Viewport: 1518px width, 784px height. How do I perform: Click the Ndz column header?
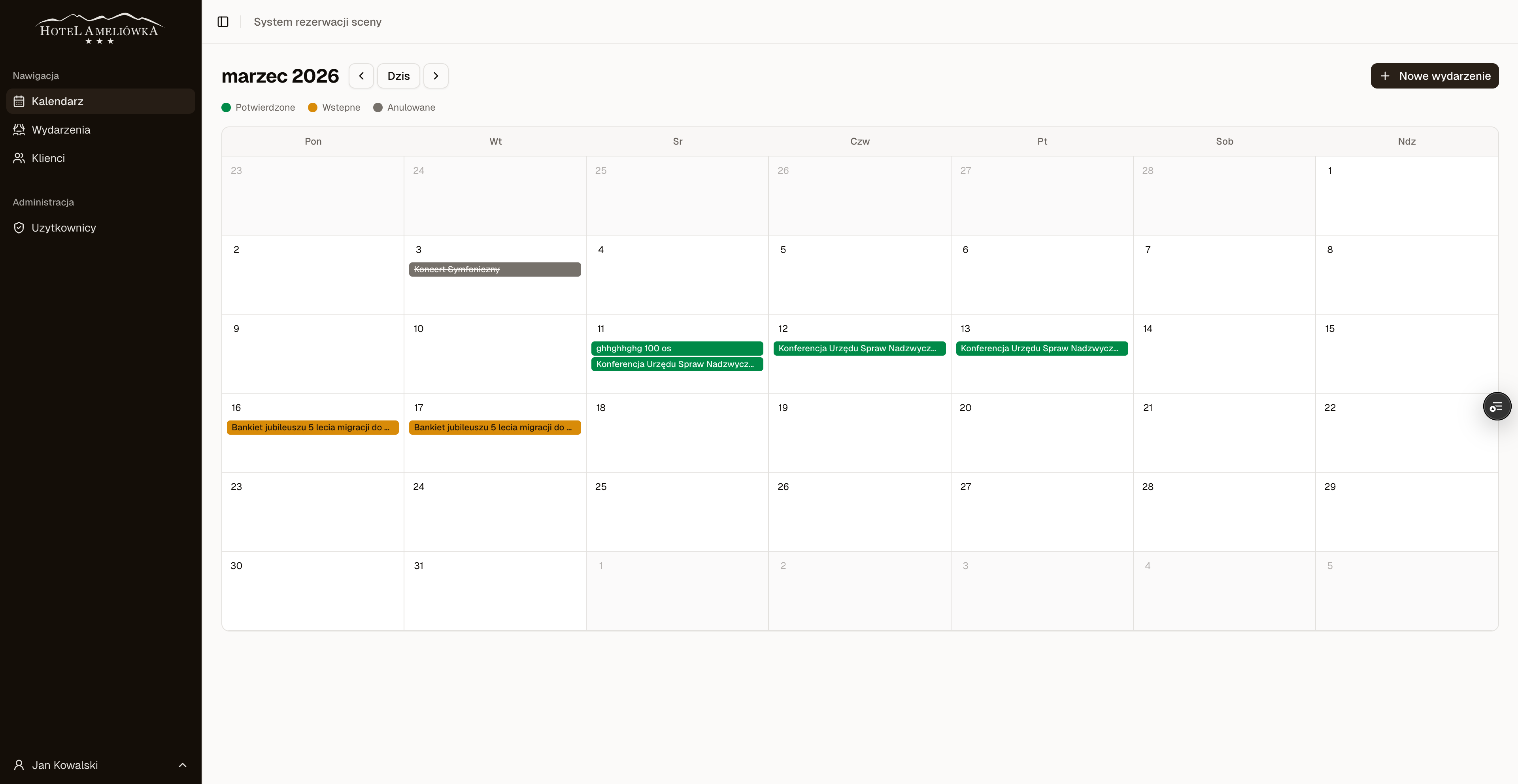coord(1407,141)
